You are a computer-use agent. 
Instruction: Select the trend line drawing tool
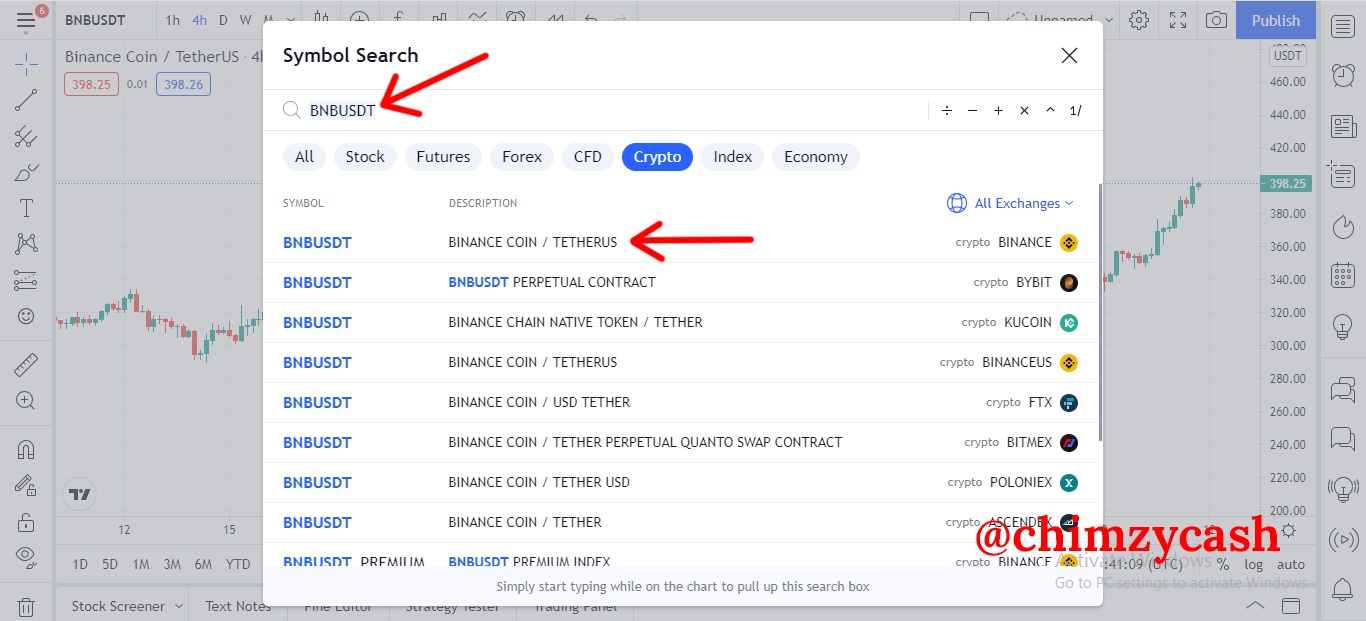(x=26, y=100)
